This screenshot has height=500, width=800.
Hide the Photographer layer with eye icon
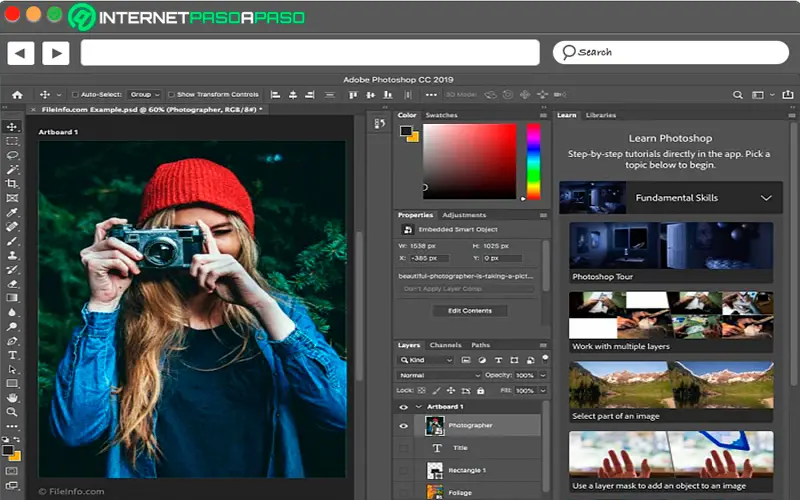click(x=404, y=426)
